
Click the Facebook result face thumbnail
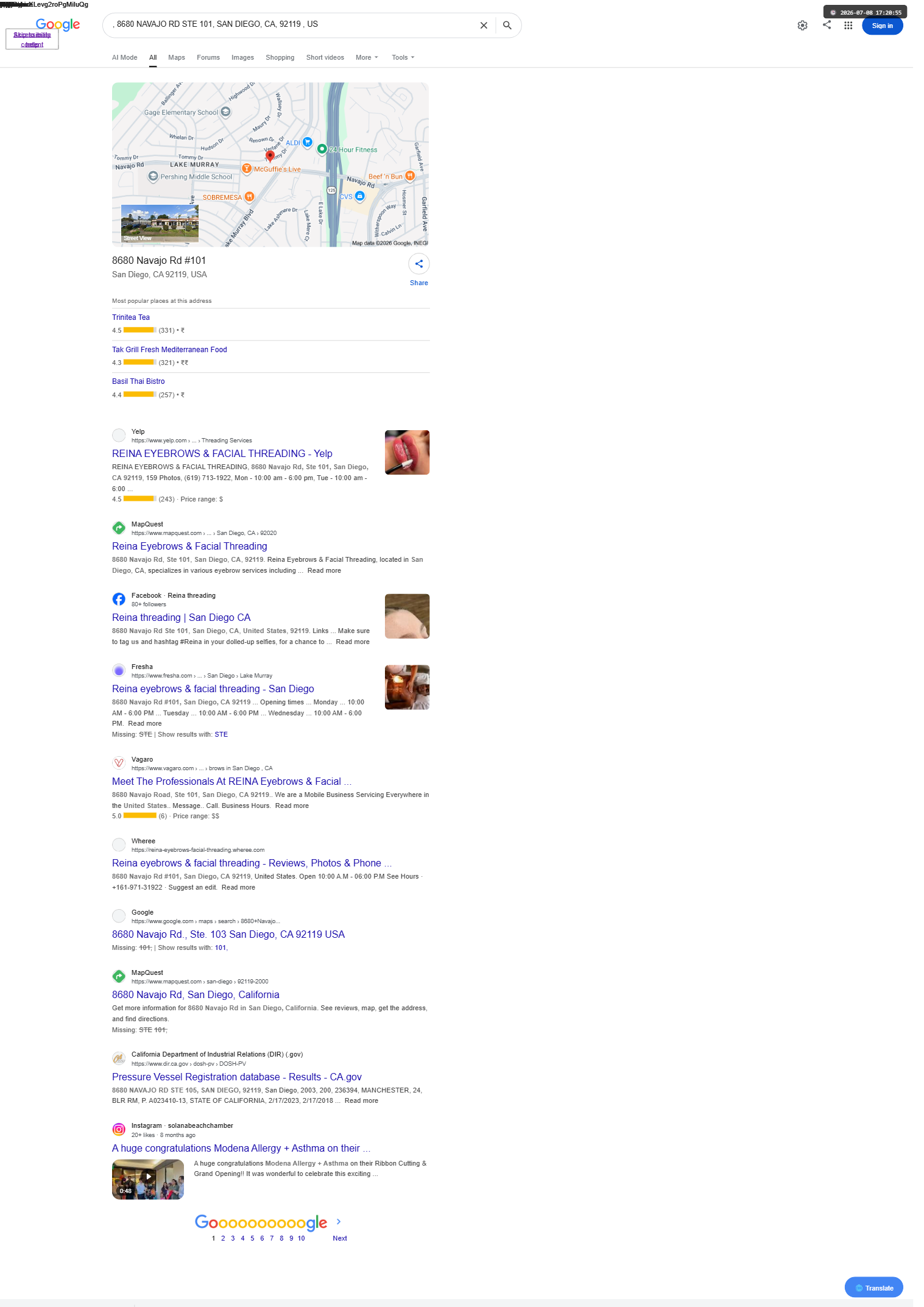tap(407, 616)
